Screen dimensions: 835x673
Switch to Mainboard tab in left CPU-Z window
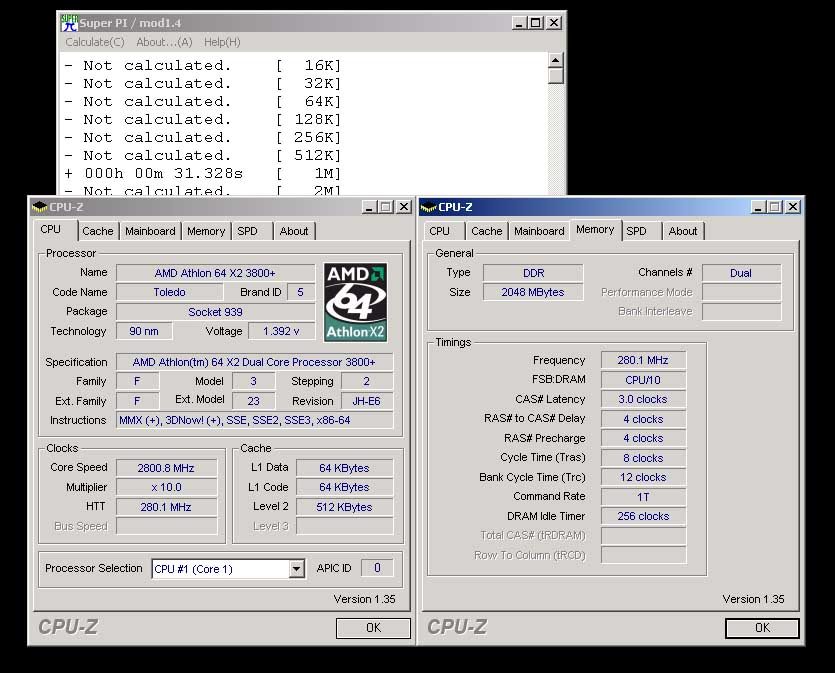pyautogui.click(x=150, y=231)
